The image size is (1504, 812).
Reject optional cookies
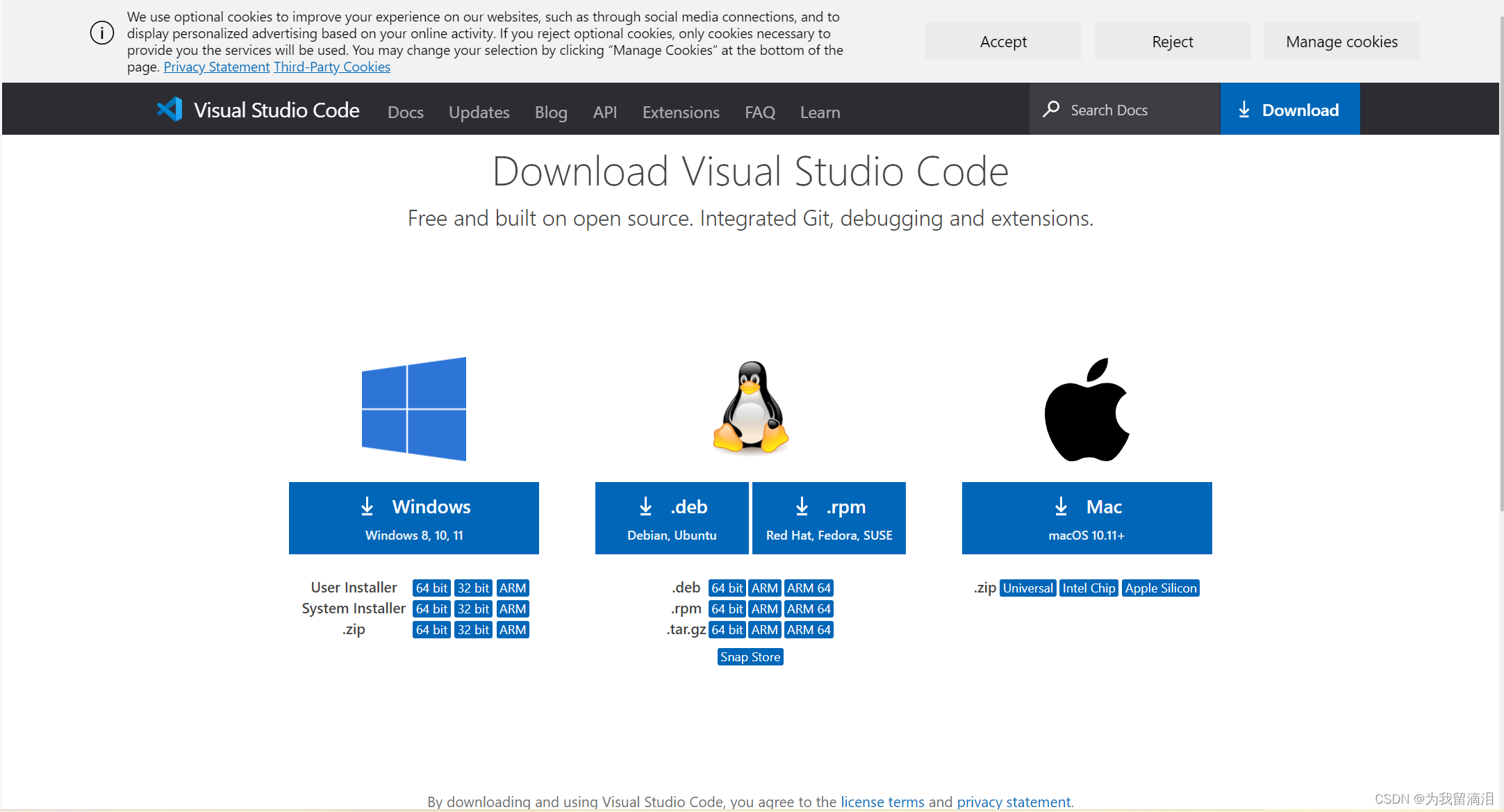click(1173, 41)
